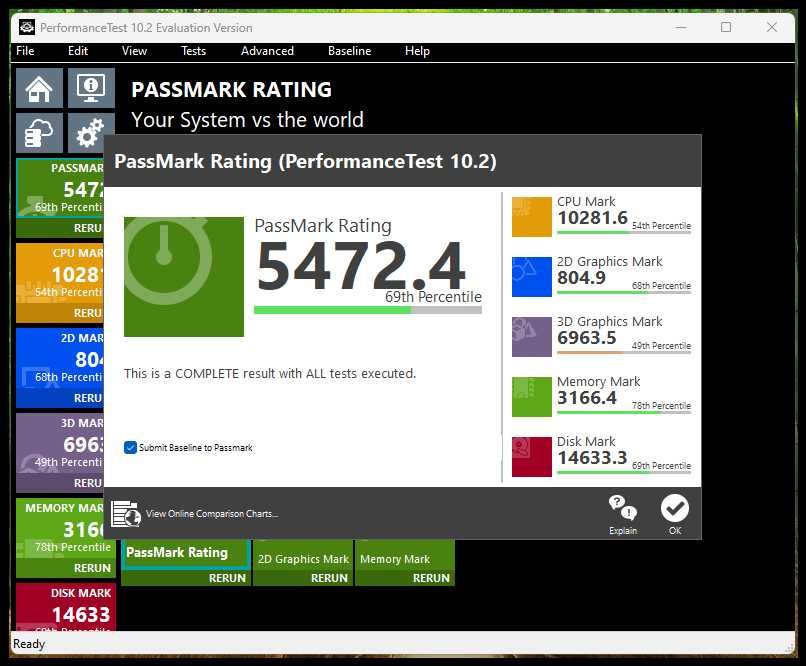The height and width of the screenshot is (666, 806).
Task: Click the CPU Mark score 10281.6
Action: point(593,218)
